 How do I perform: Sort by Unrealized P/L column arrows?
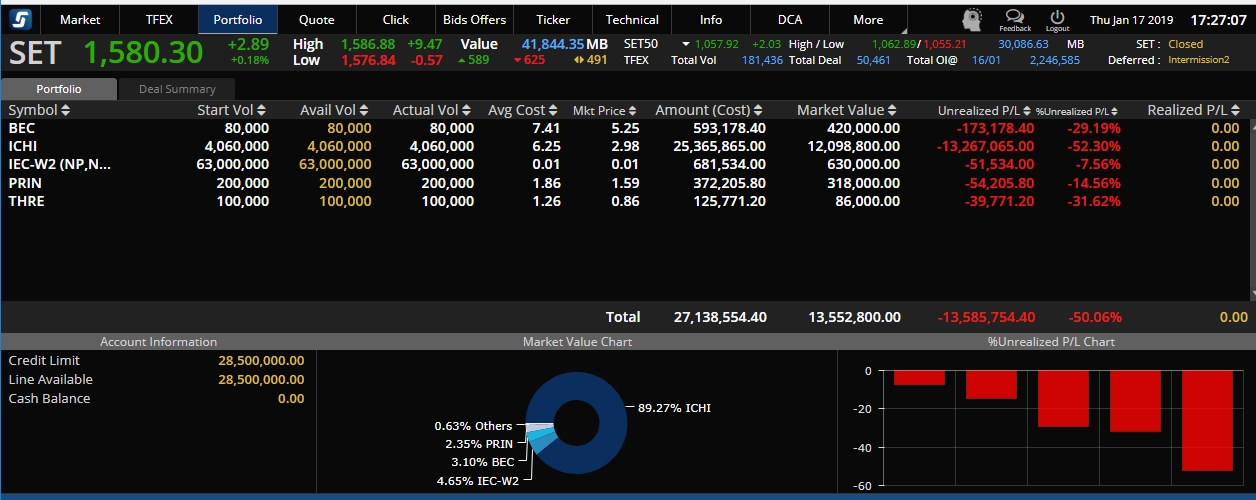1026,111
